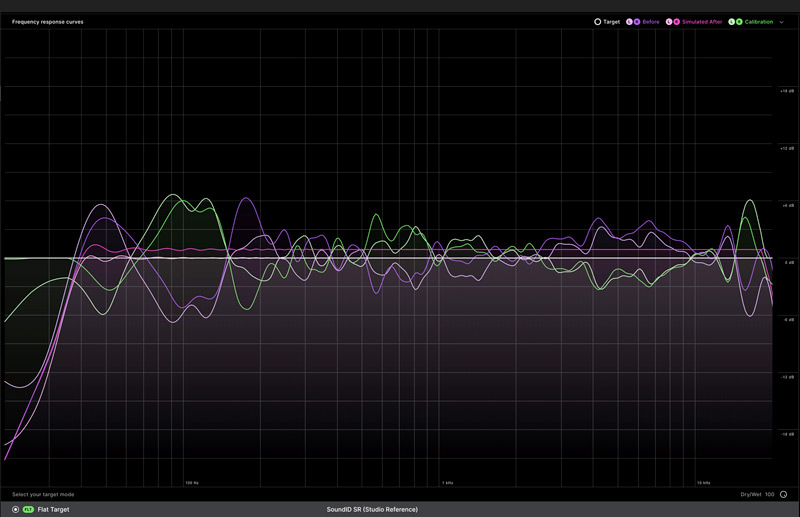Click the Before legend label
This screenshot has width=800, height=517.
click(x=650, y=21)
